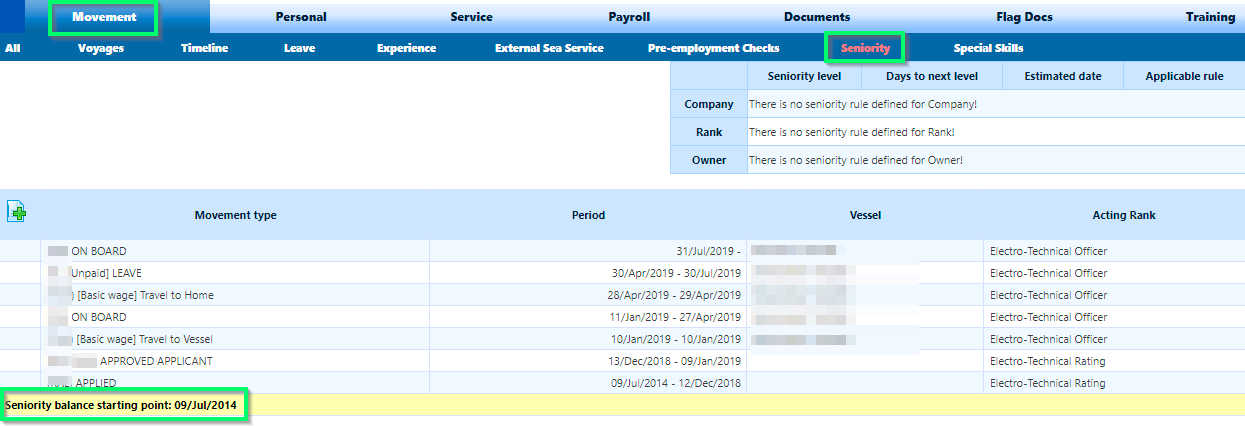Go to the Flag Docs tab

pyautogui.click(x=1024, y=17)
